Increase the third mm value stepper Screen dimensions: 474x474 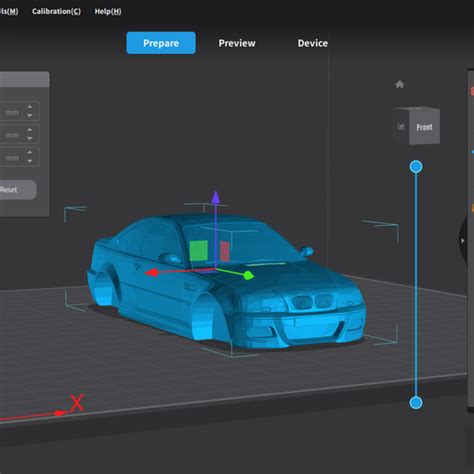[x=30, y=152]
